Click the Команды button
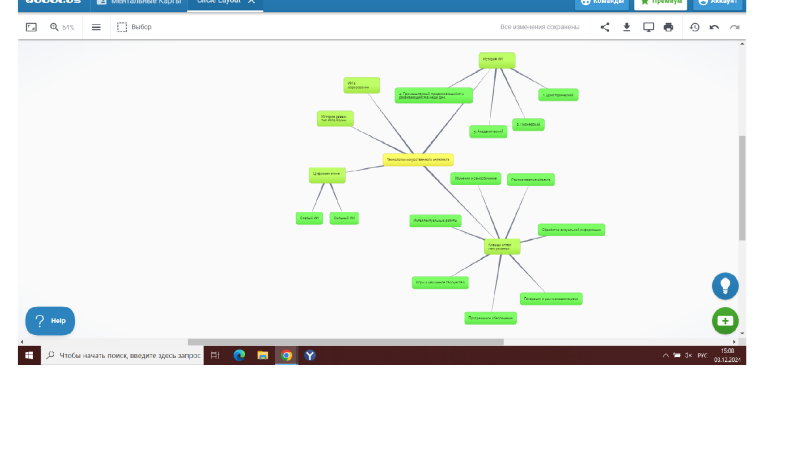The height and width of the screenshot is (450, 800). pyautogui.click(x=602, y=3)
